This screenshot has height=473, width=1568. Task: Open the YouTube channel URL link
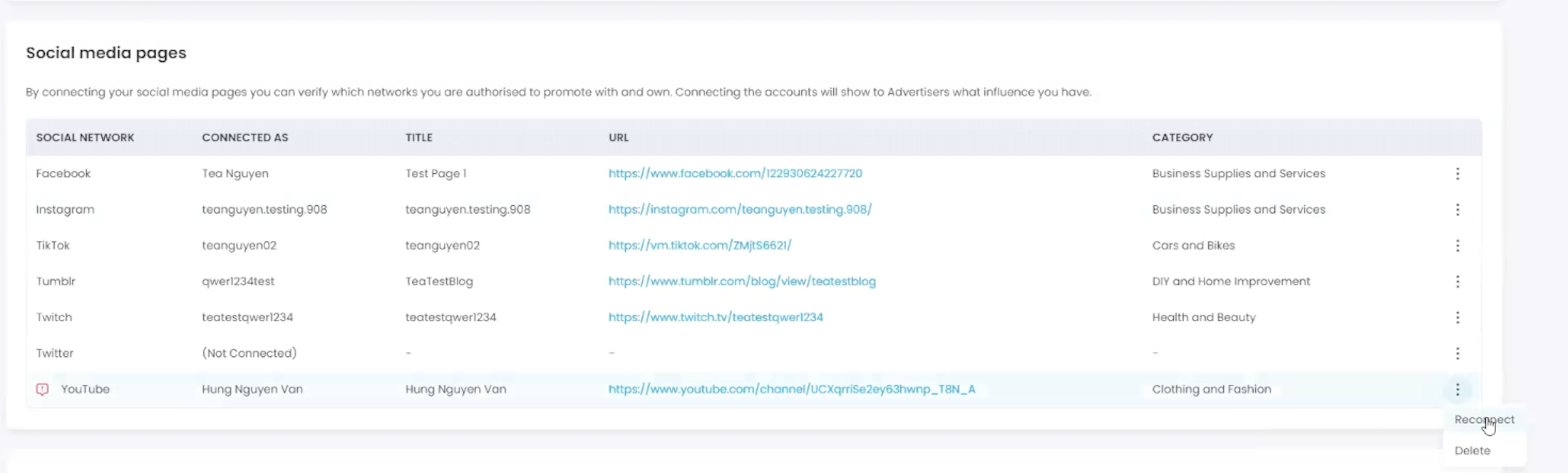coord(792,390)
